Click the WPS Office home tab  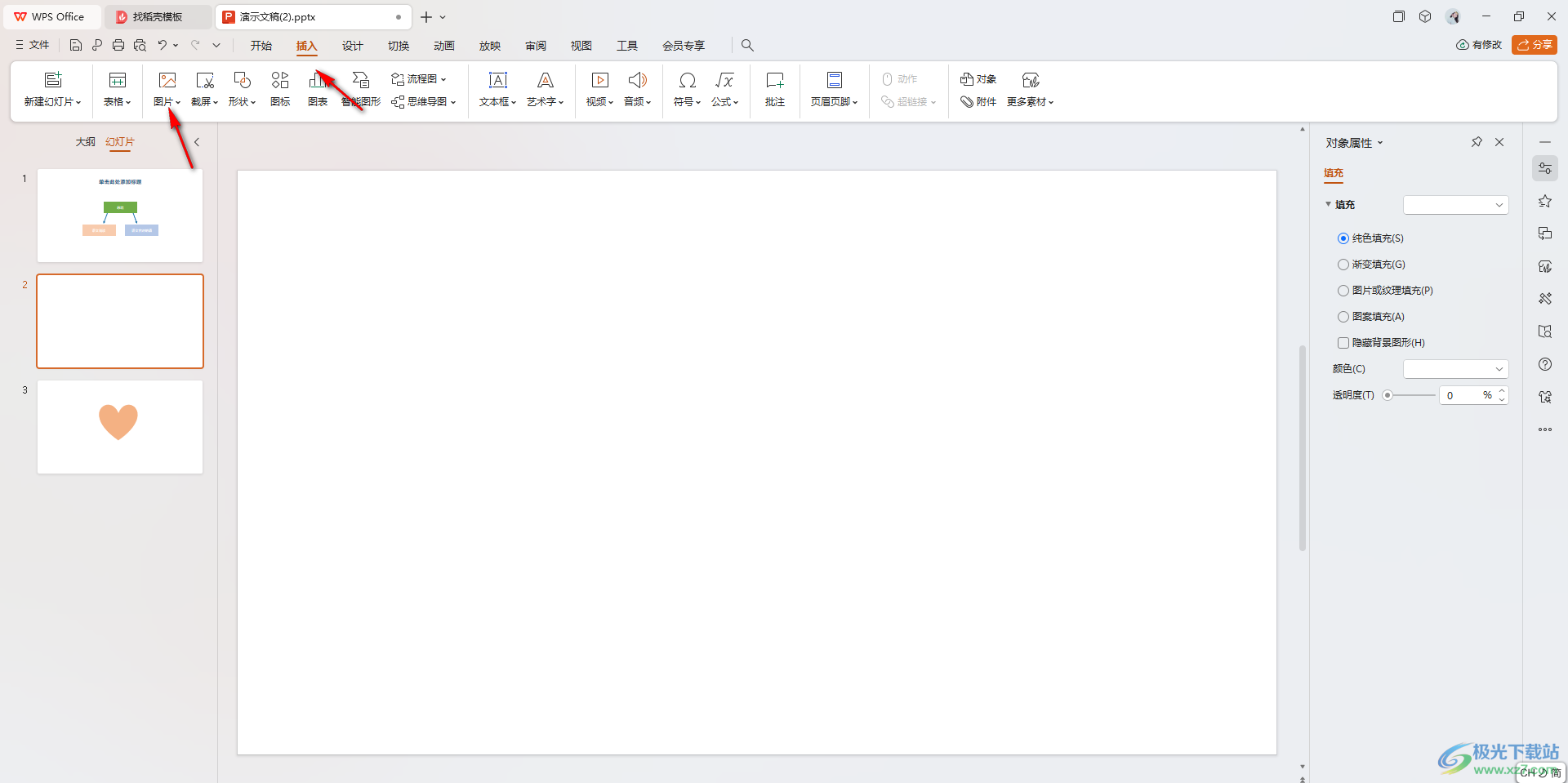tap(51, 16)
